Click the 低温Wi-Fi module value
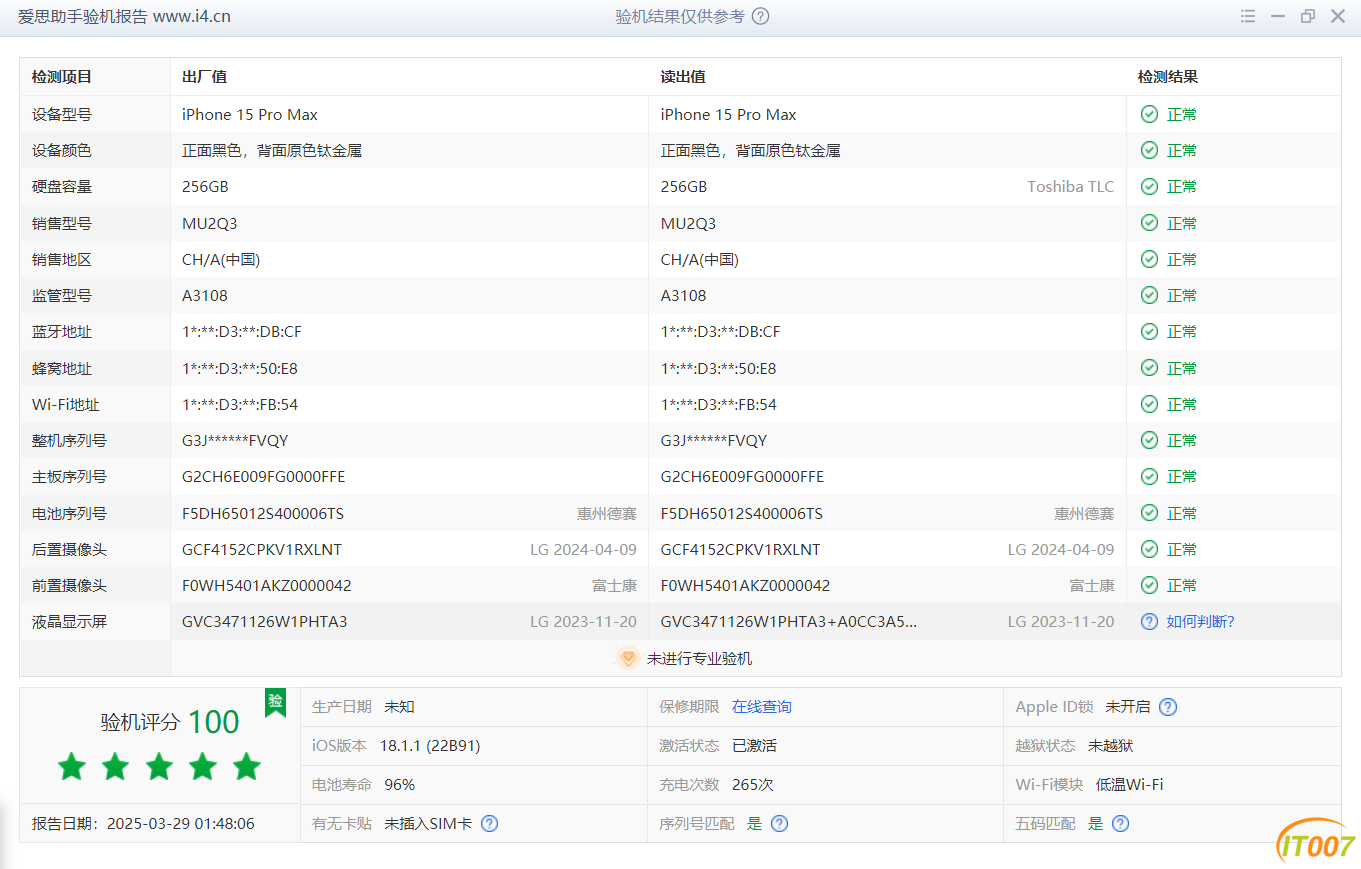This screenshot has width=1361, height=869. (x=1129, y=785)
